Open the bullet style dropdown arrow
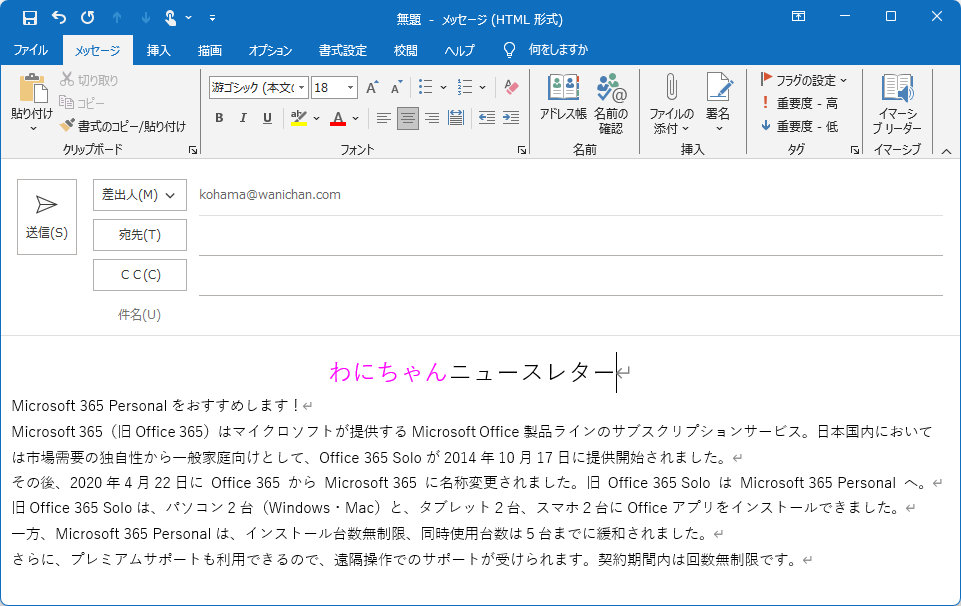 (443, 88)
